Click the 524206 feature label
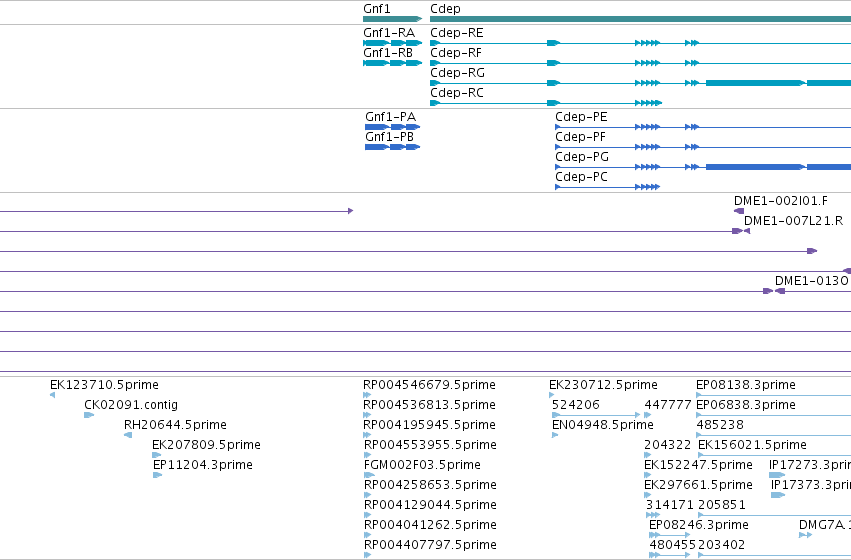This screenshot has height=560, width=851. click(x=575, y=405)
